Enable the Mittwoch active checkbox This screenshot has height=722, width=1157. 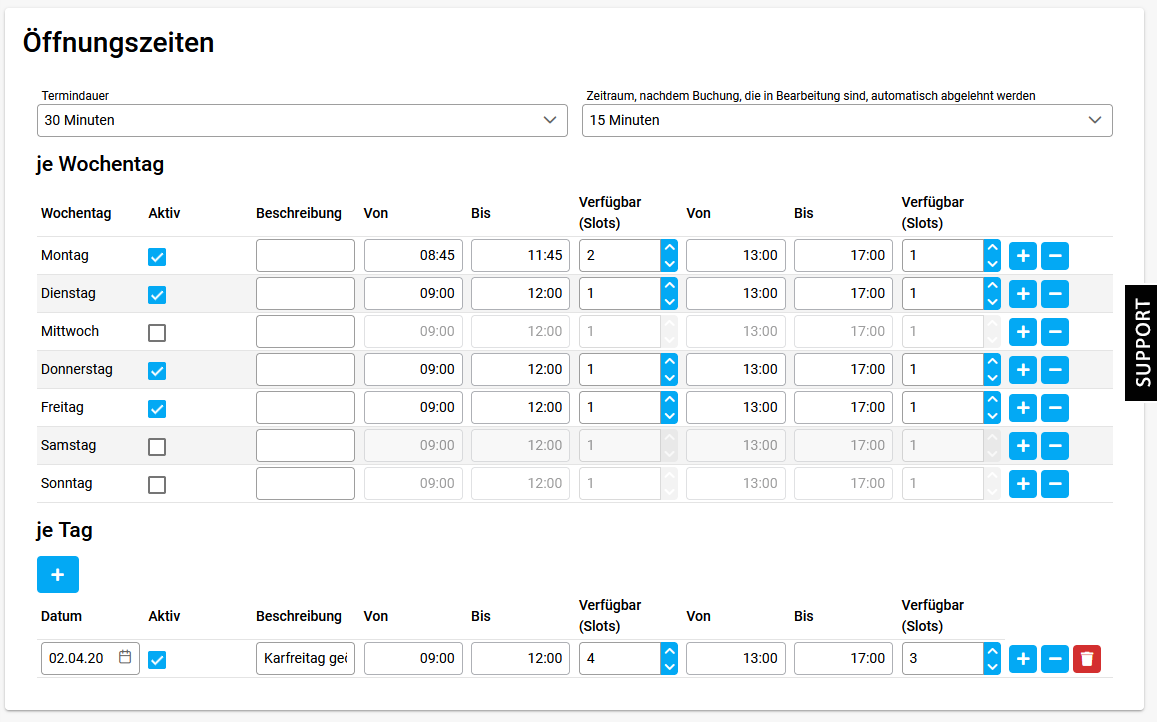tap(156, 333)
